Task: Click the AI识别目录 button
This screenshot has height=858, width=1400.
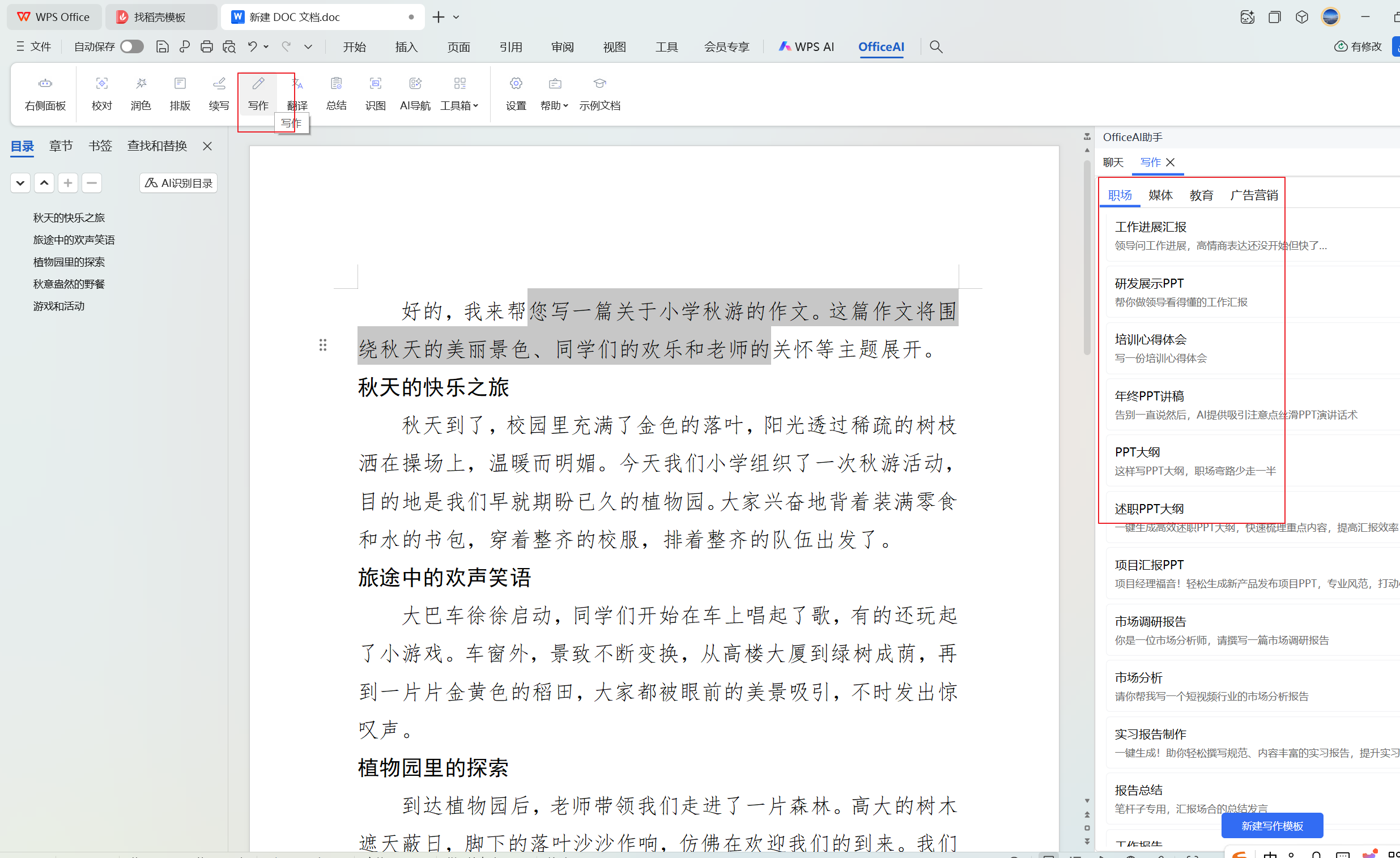Action: [178, 183]
